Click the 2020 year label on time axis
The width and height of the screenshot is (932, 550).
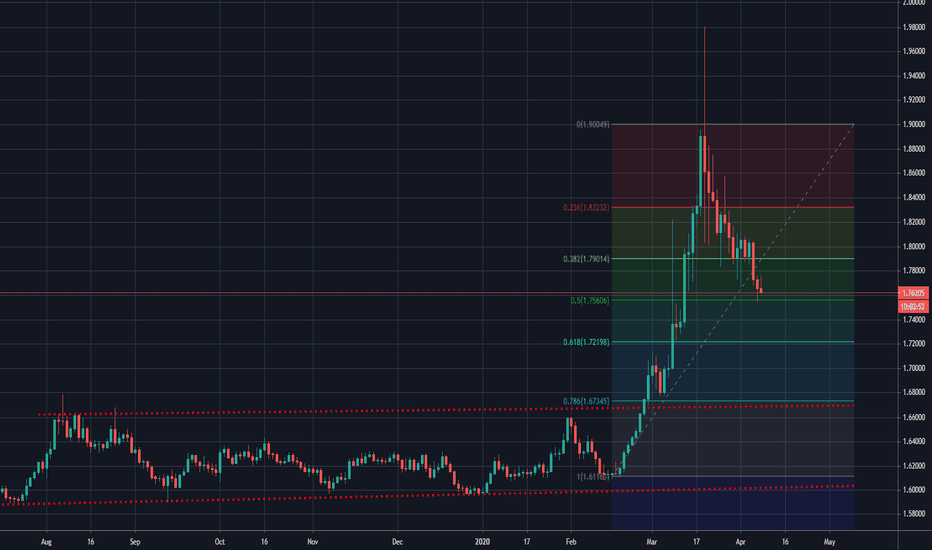pos(483,542)
